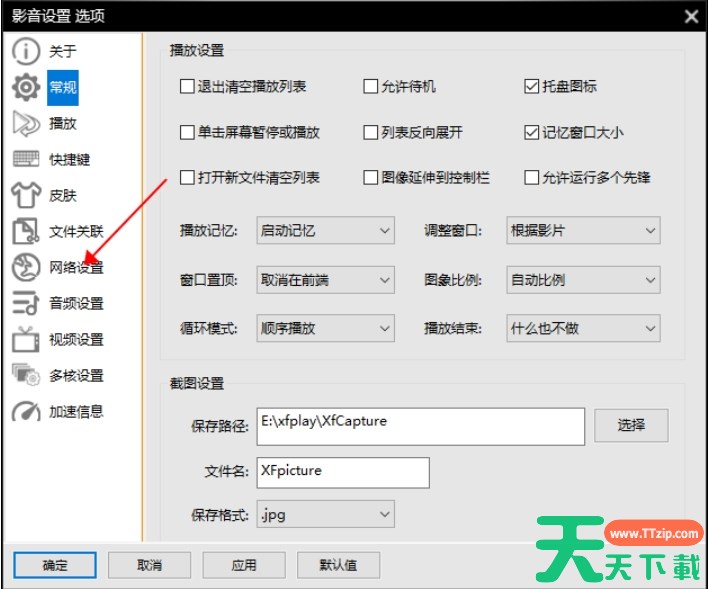Enable 退出清空播放列表 checkbox
The width and height of the screenshot is (708, 589).
tap(187, 86)
